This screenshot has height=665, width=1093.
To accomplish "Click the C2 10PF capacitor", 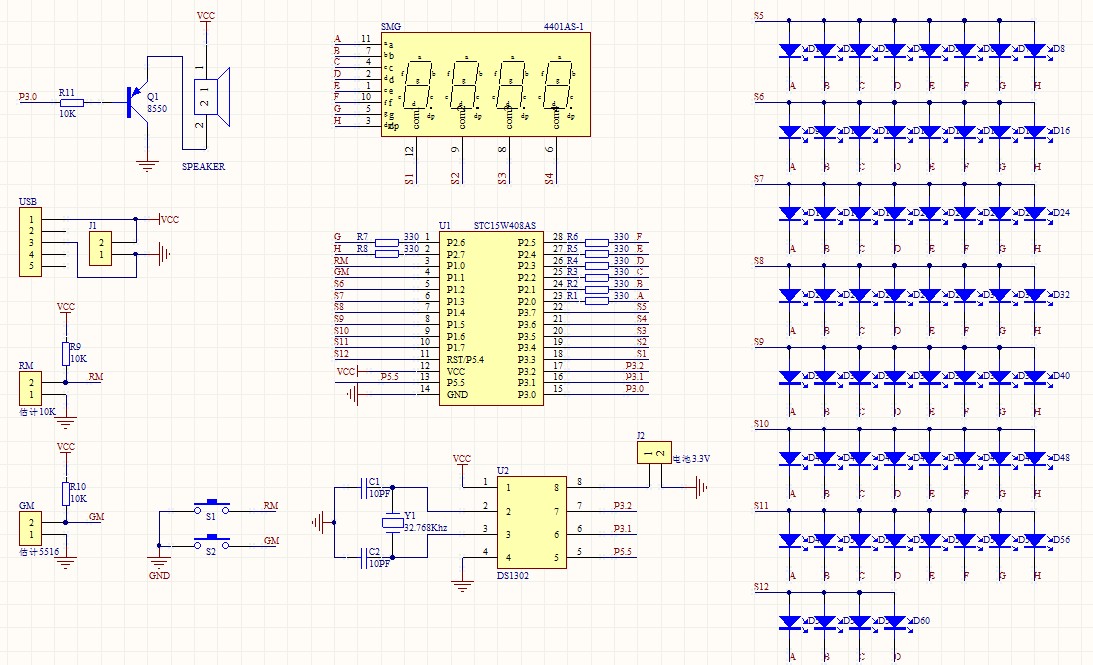I will (x=364, y=558).
